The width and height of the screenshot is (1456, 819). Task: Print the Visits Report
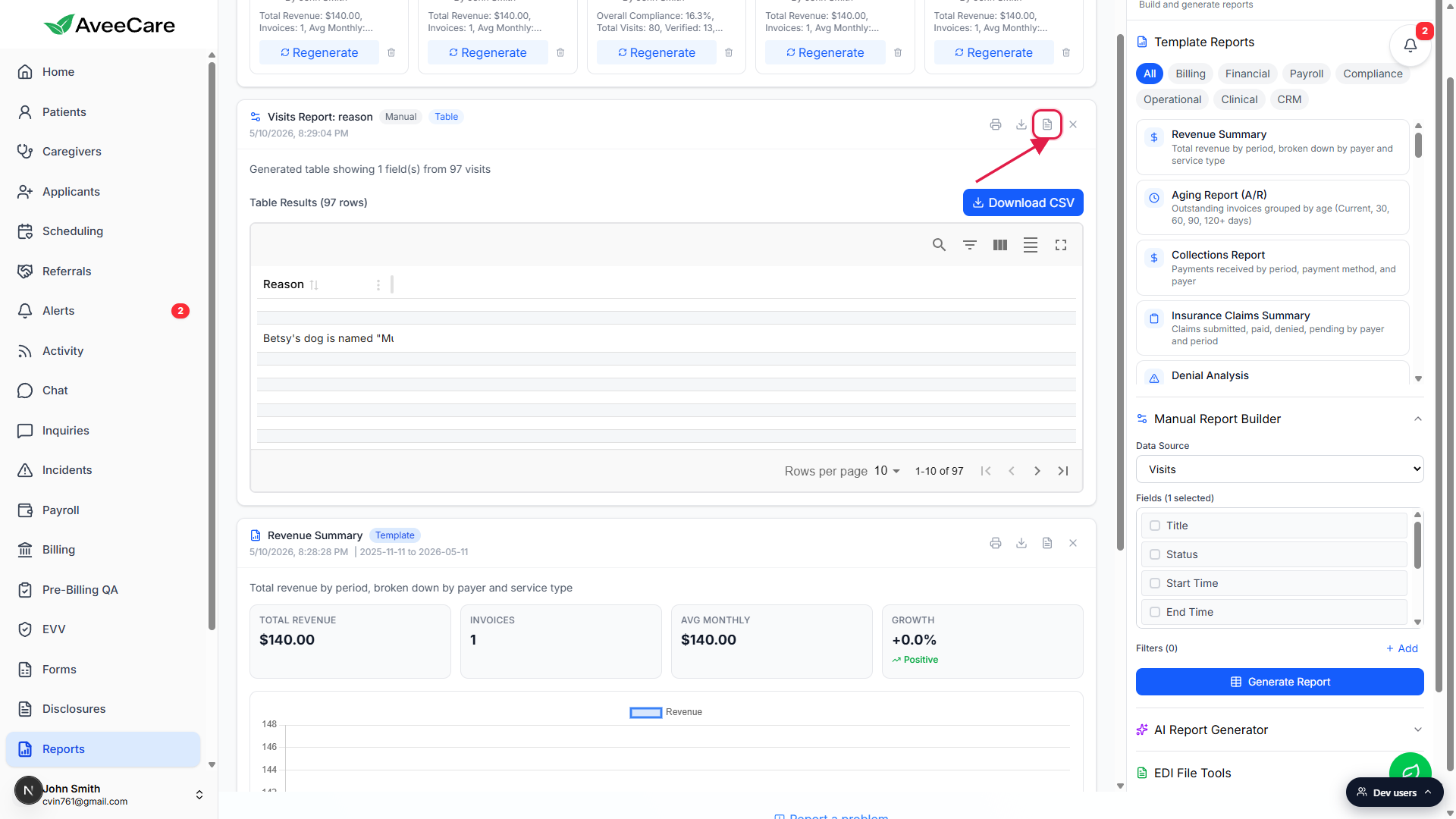[x=996, y=124]
